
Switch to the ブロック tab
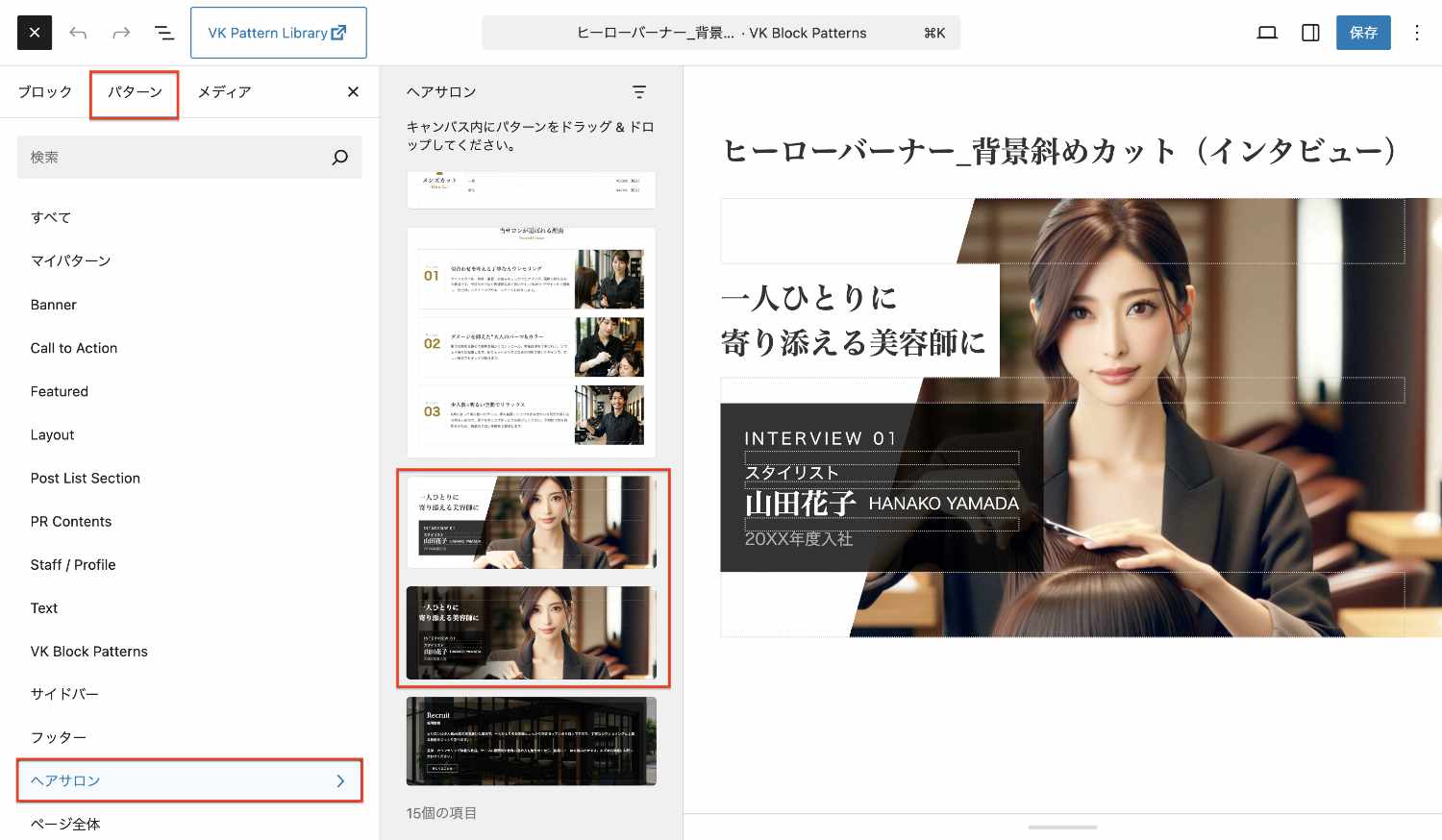tap(45, 92)
